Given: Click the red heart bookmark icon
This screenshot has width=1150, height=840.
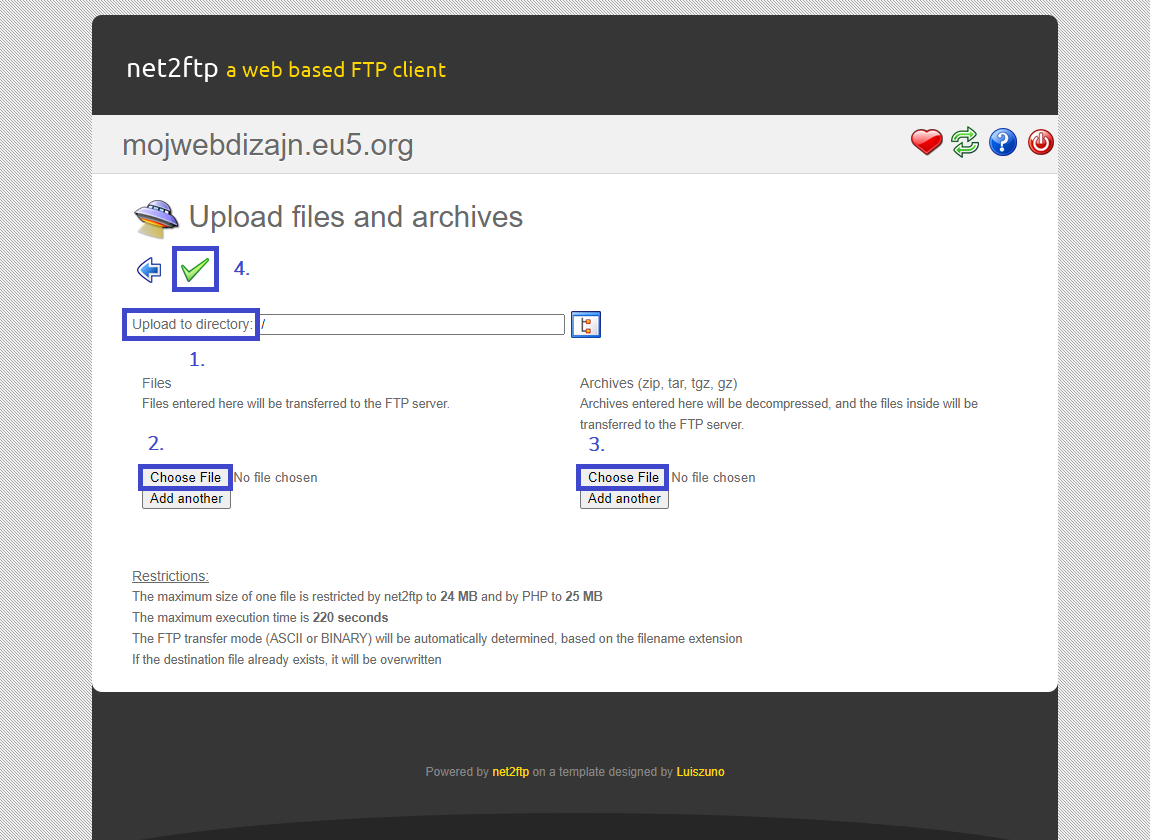Looking at the screenshot, I should 926,142.
